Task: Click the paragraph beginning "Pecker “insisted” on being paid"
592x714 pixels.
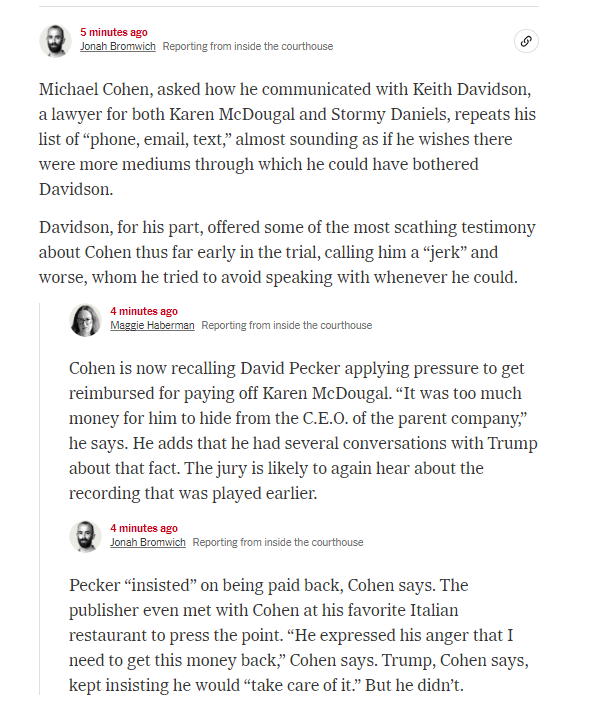Action: [x=299, y=635]
